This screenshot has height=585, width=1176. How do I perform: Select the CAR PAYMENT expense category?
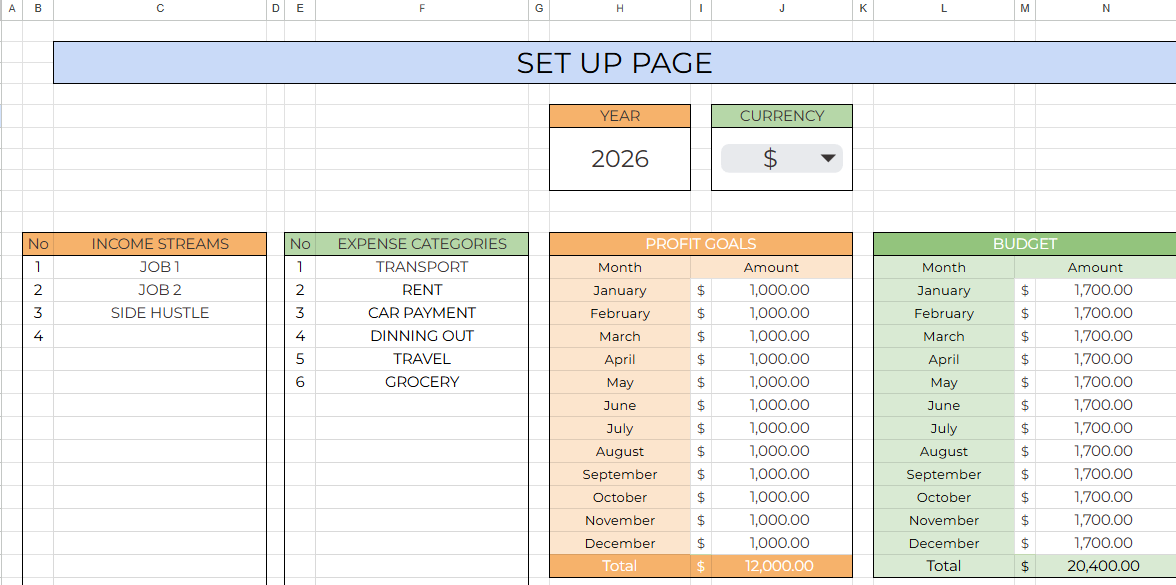(x=422, y=313)
